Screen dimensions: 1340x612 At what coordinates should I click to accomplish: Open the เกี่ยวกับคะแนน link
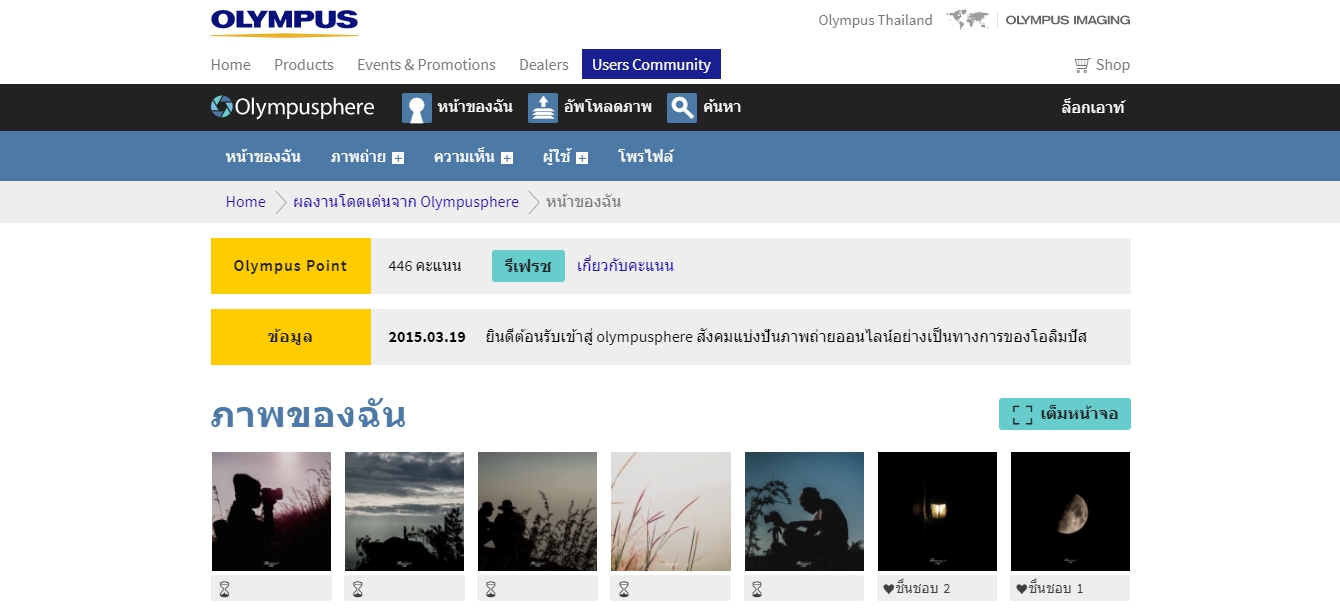[625, 266]
